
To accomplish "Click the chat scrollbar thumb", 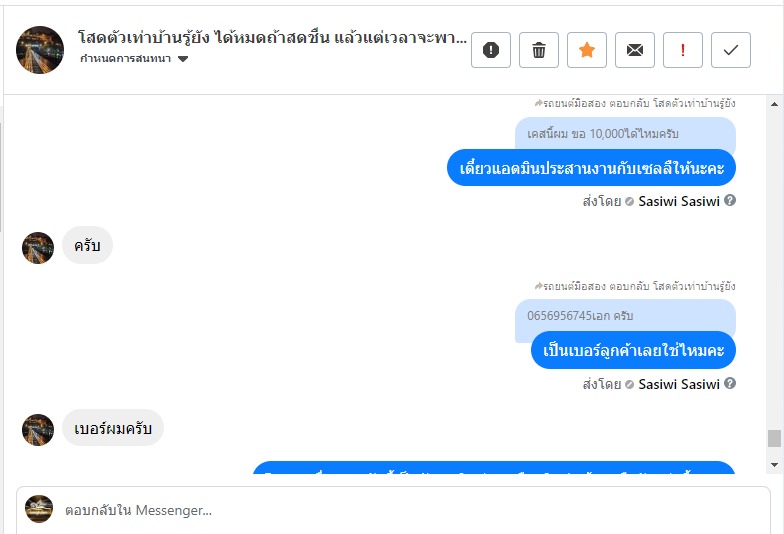I will point(774,438).
